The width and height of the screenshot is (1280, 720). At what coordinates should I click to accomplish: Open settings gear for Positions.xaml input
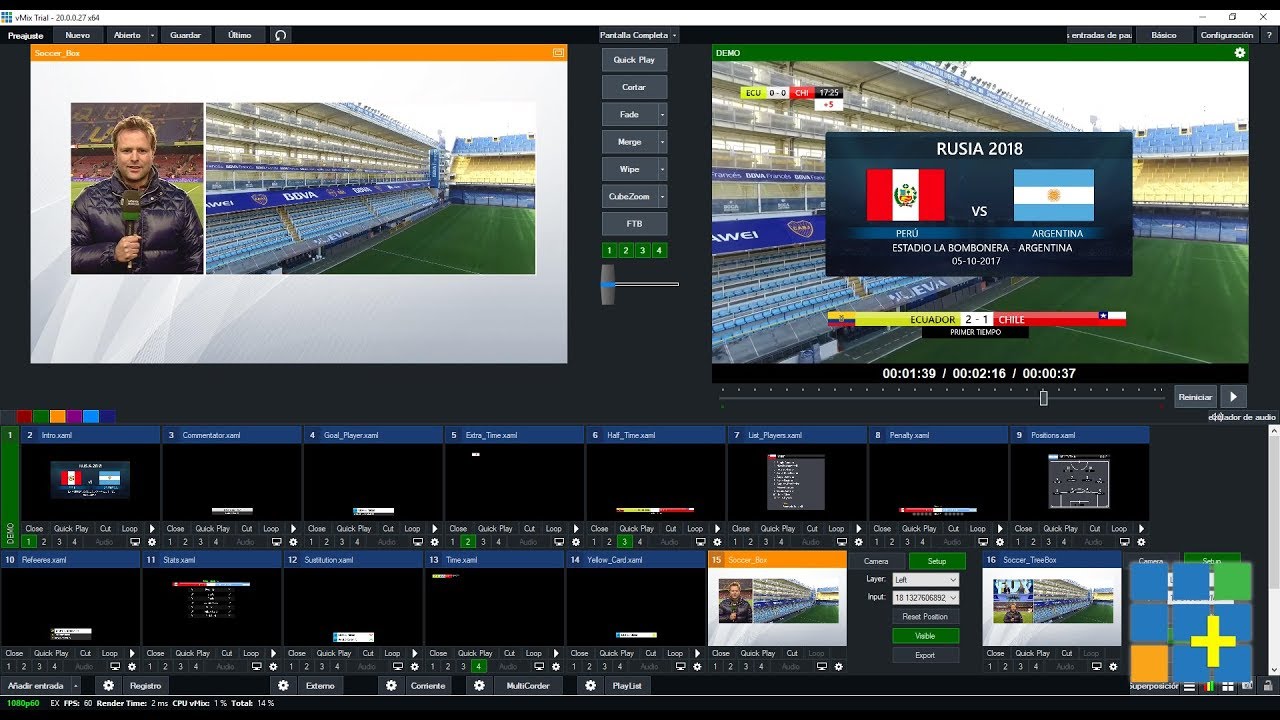tap(1142, 542)
